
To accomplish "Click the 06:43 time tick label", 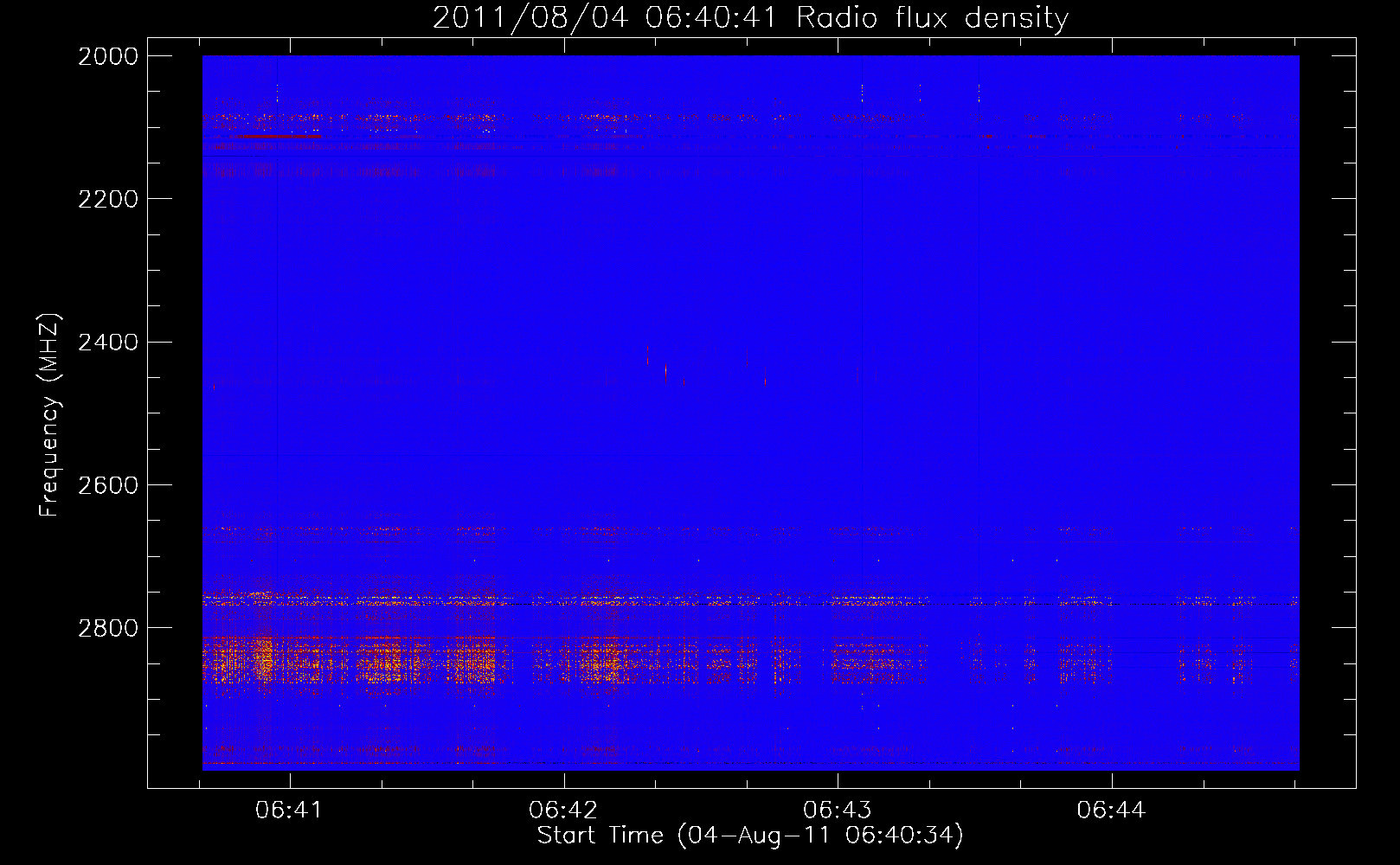I will [x=837, y=810].
